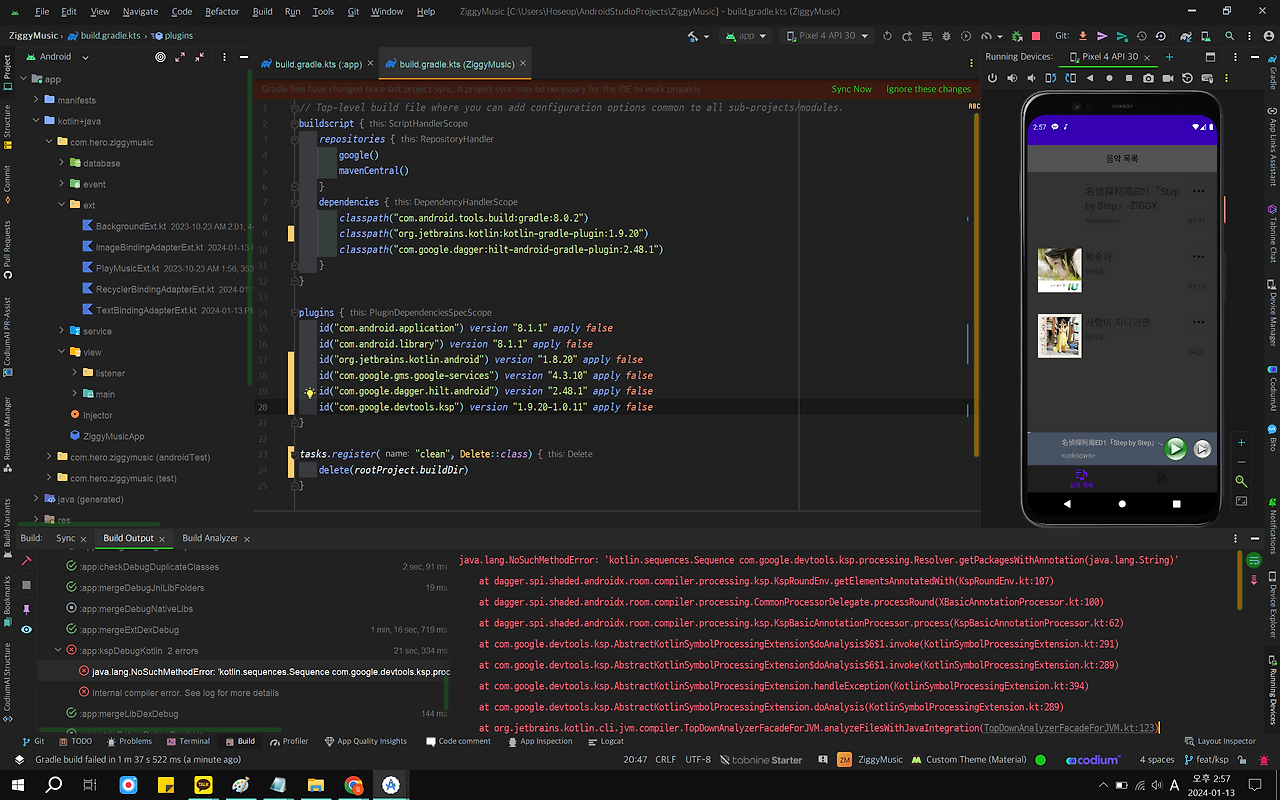Open the Tools menu
Viewport: 1280px width, 800px height.
pos(323,11)
